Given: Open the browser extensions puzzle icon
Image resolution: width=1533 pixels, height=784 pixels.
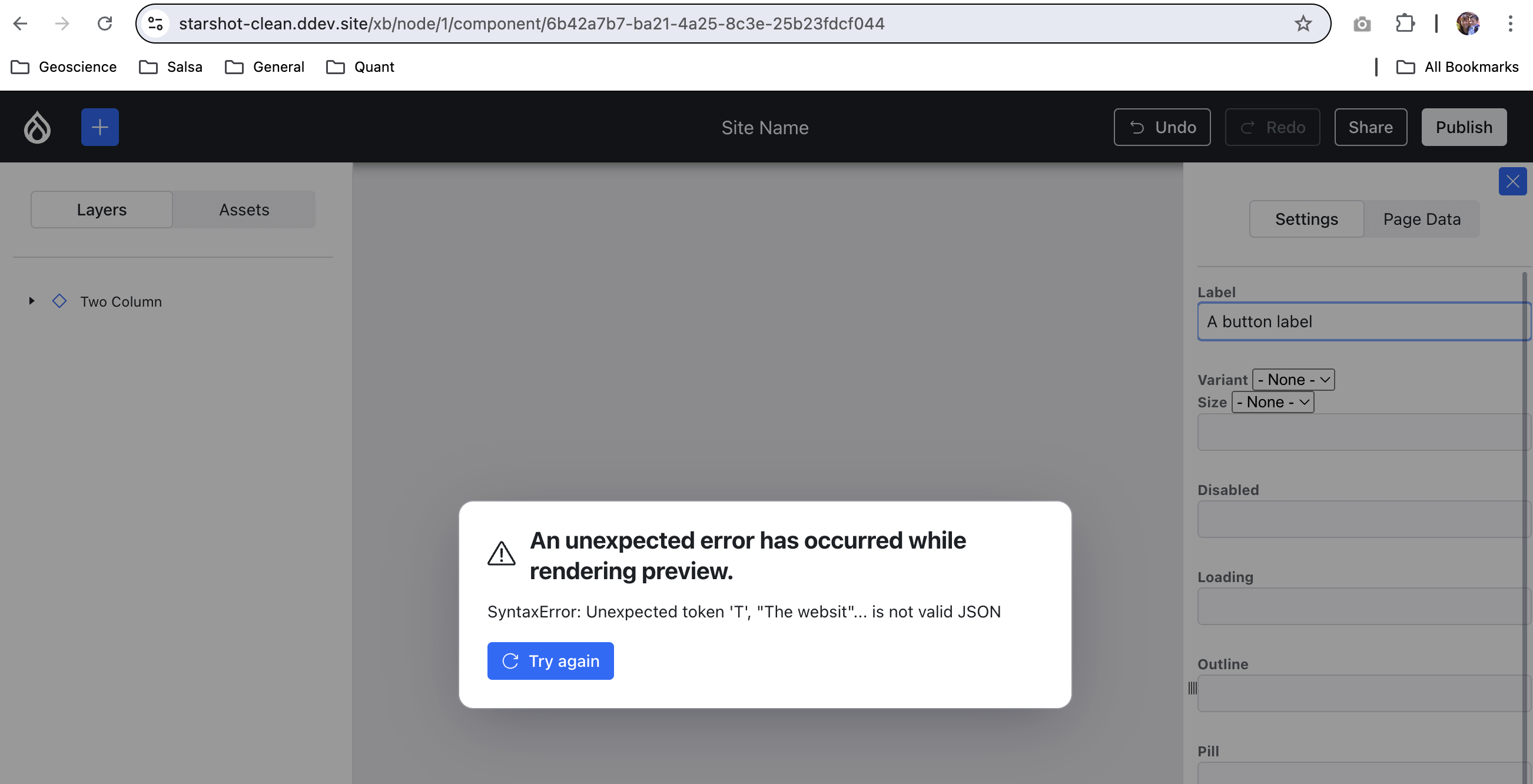Looking at the screenshot, I should point(1405,24).
